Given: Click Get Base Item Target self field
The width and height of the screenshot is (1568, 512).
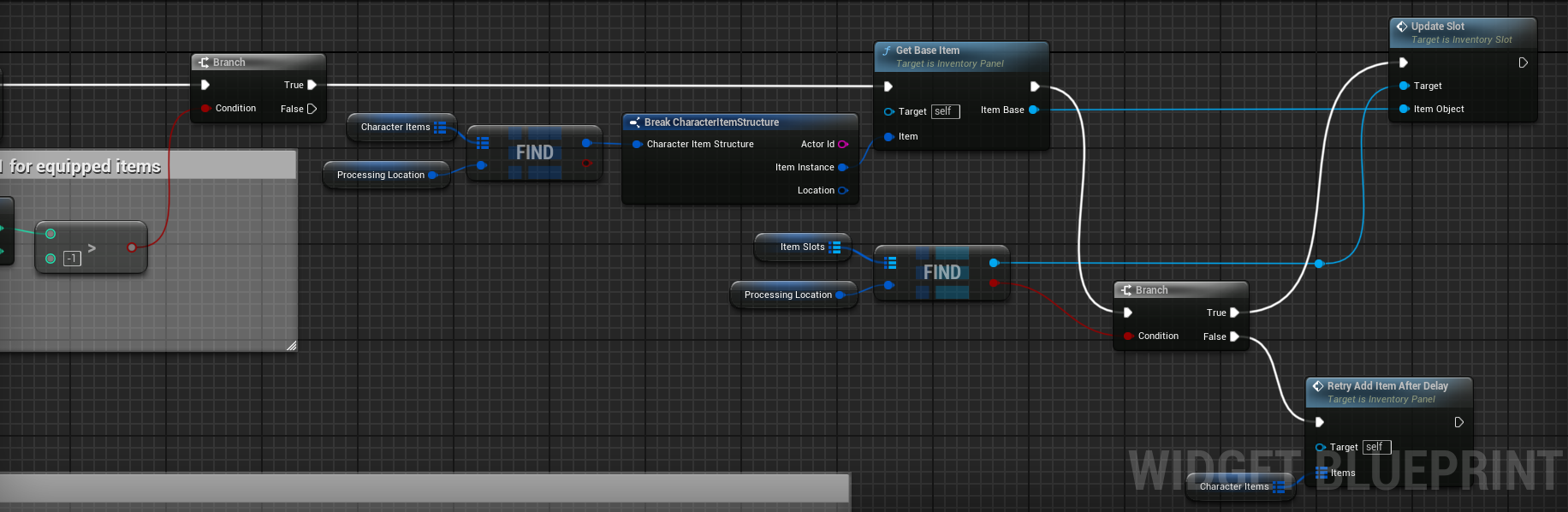Looking at the screenshot, I should [x=946, y=111].
